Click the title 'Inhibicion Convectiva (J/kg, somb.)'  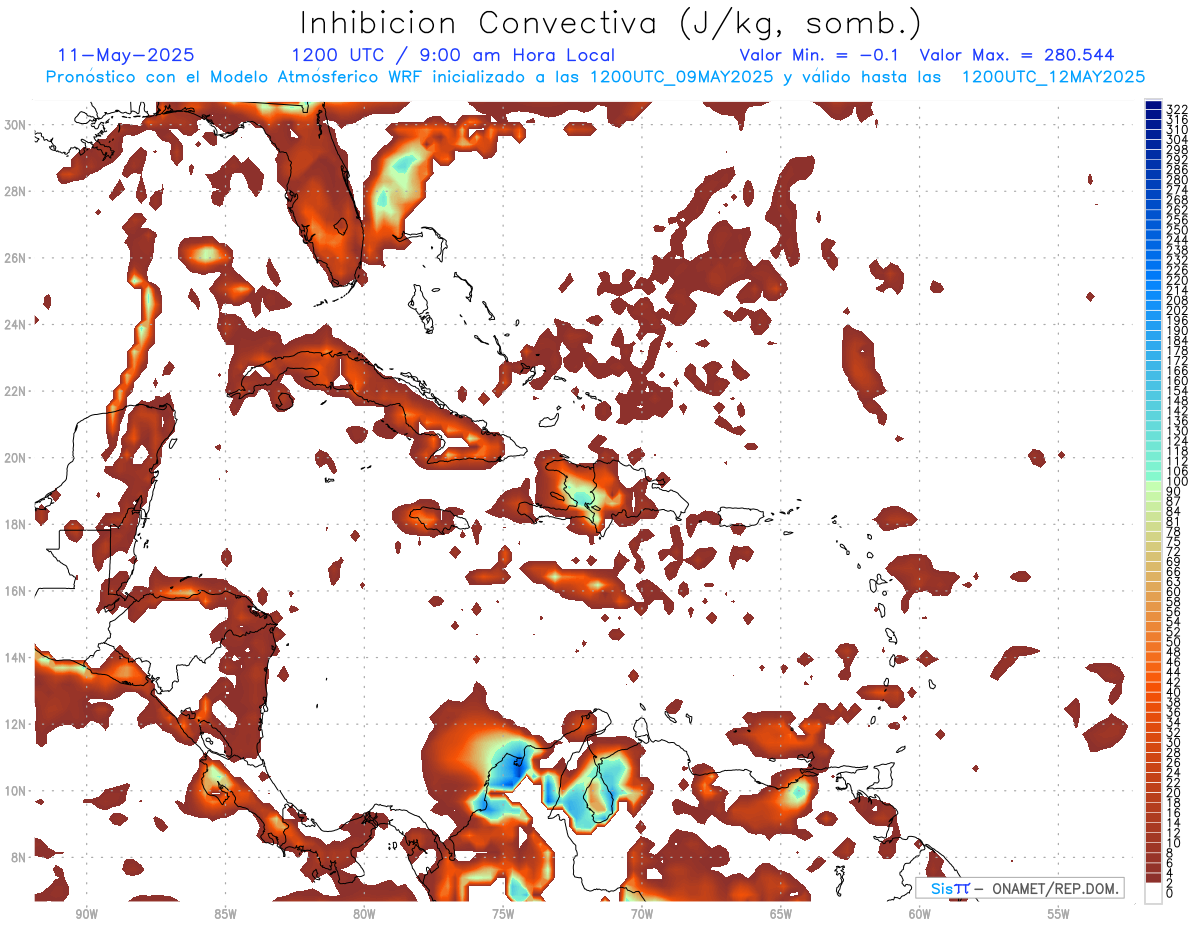click(611, 23)
